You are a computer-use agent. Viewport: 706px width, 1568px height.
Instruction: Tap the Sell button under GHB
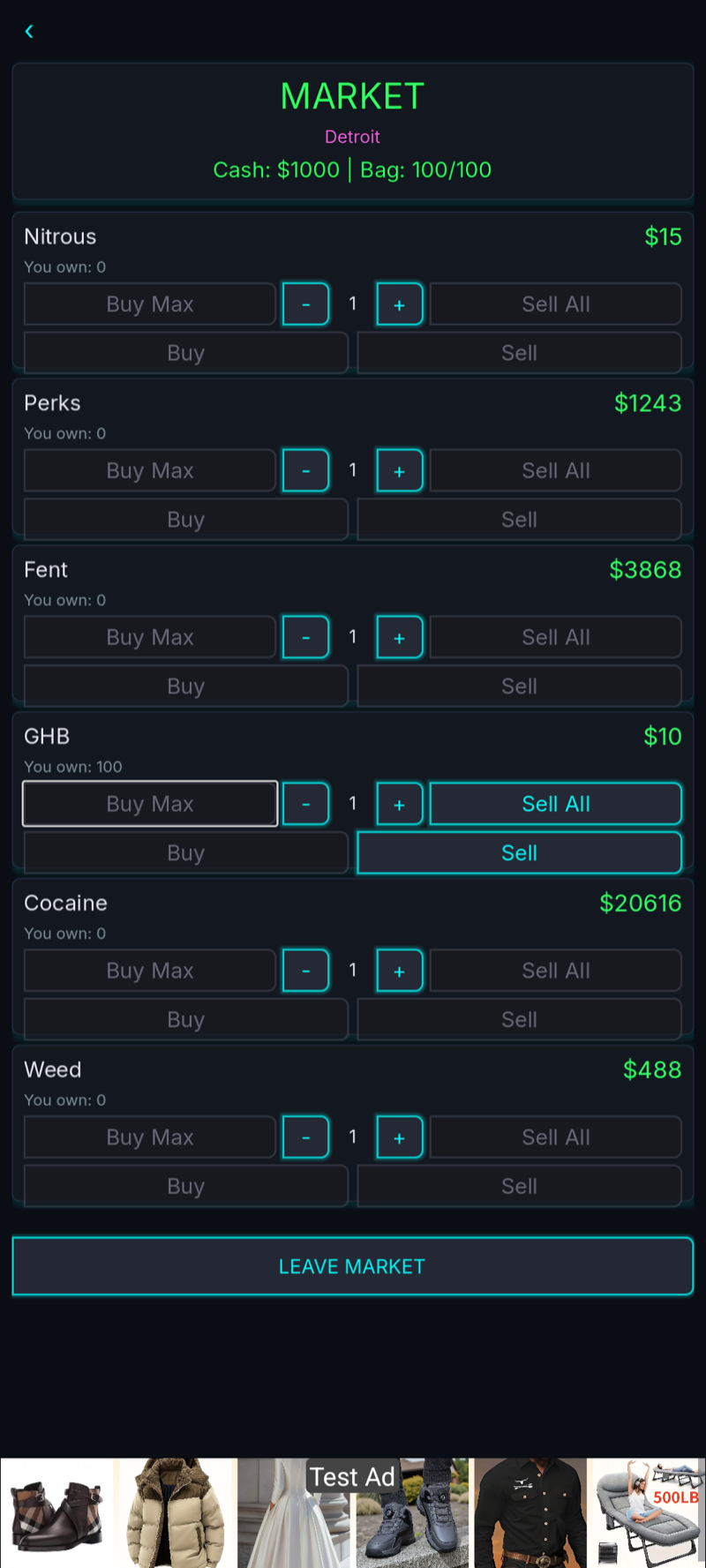click(519, 852)
